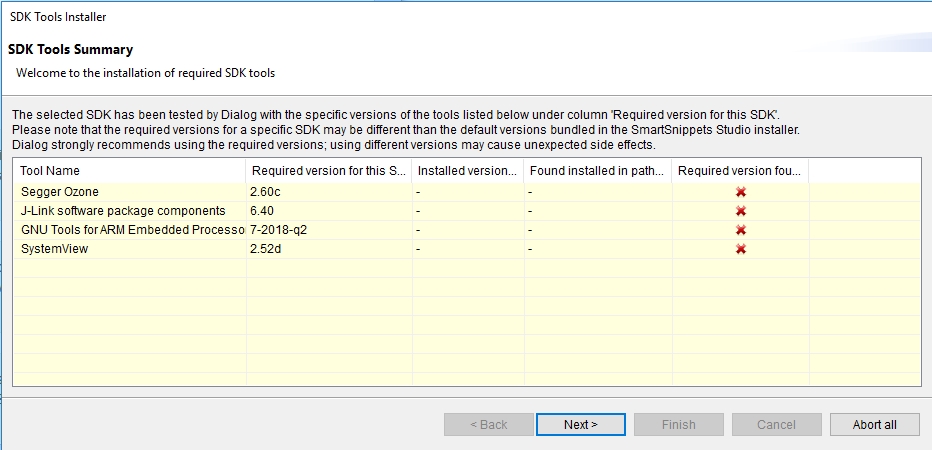Viewport: 932px width, 450px height.
Task: Select the SystemView row
Action: pyautogui.click(x=466, y=249)
